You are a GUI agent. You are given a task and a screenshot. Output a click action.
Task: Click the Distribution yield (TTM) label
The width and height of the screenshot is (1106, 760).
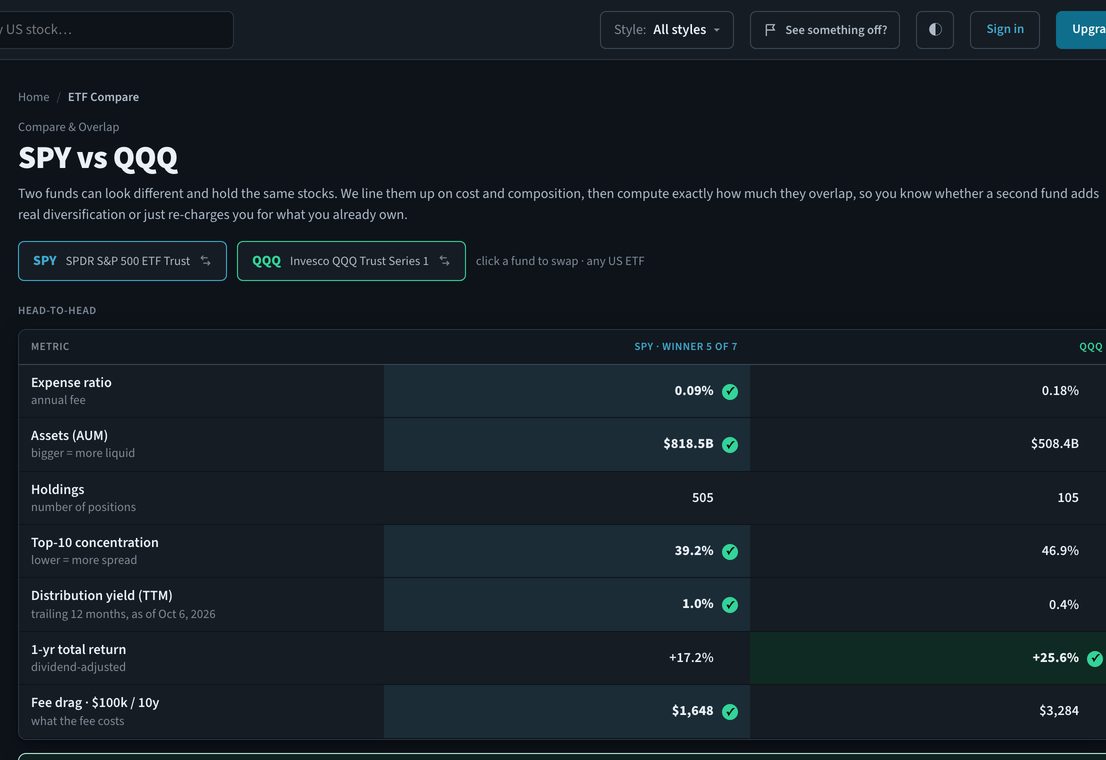(102, 596)
